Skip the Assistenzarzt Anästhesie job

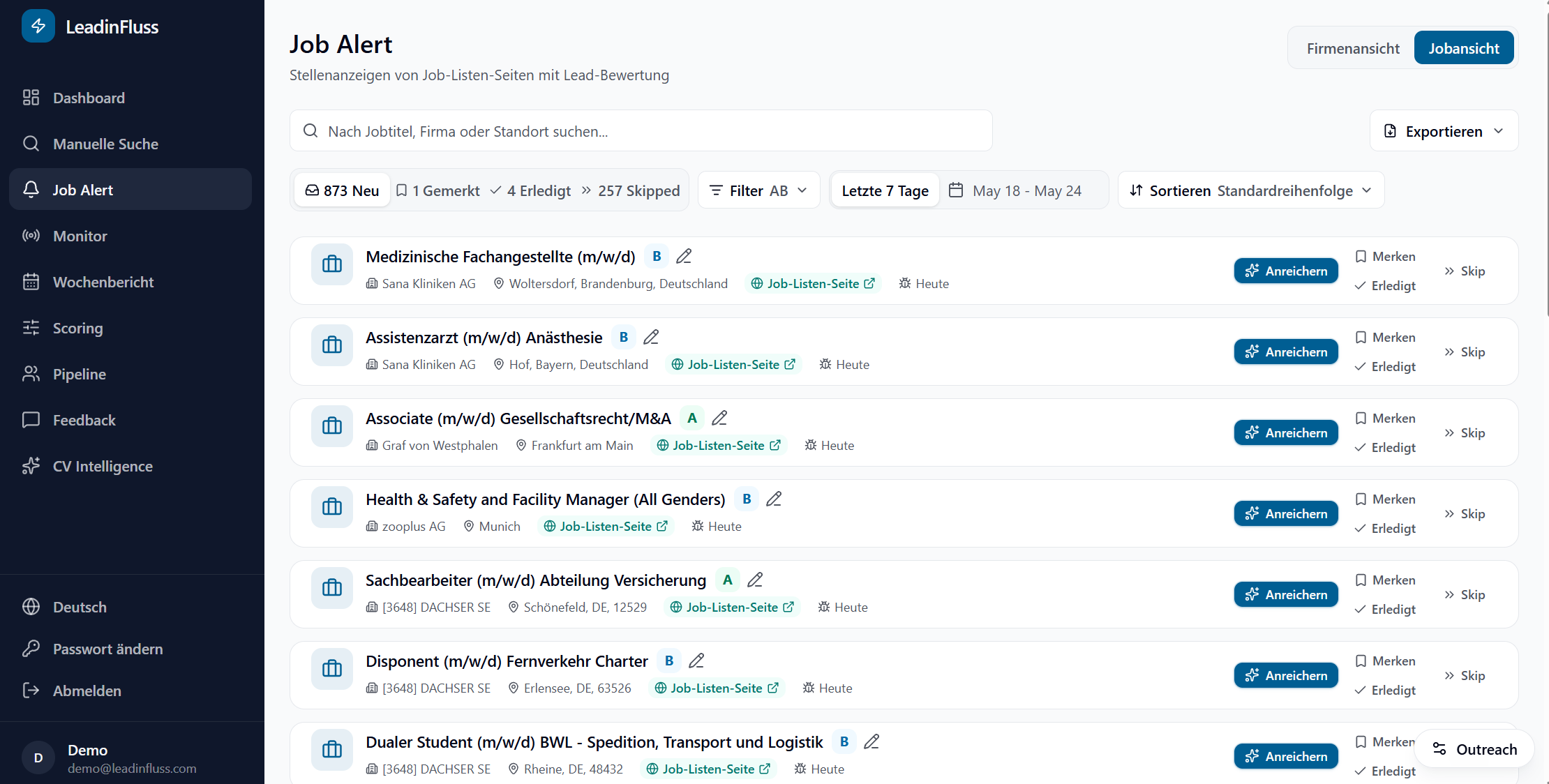pyautogui.click(x=1465, y=352)
